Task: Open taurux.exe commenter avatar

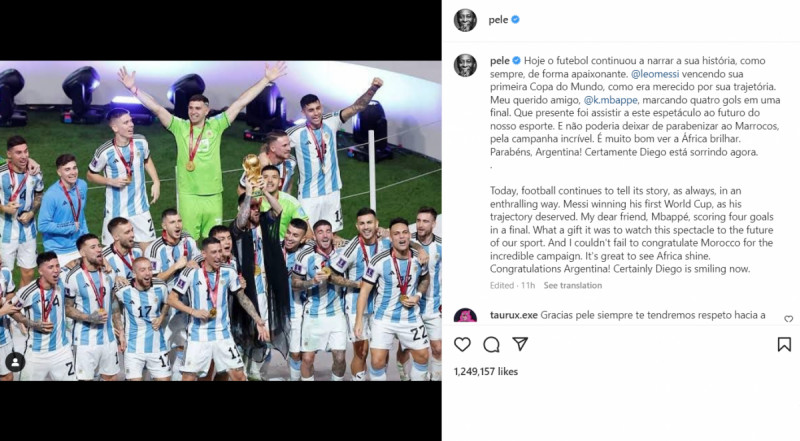Action: (x=465, y=315)
